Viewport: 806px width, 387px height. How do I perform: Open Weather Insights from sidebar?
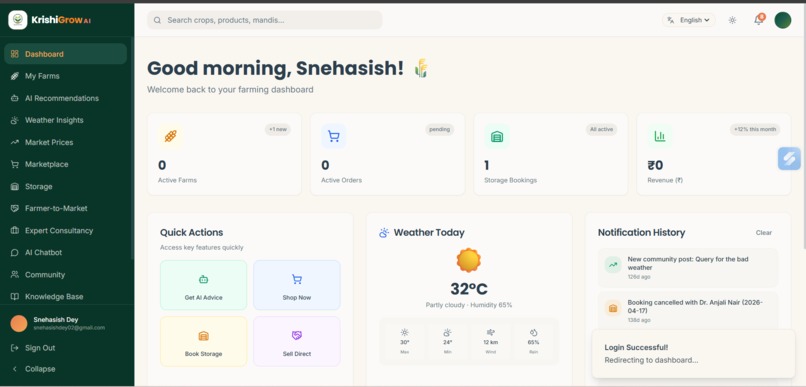click(65, 120)
